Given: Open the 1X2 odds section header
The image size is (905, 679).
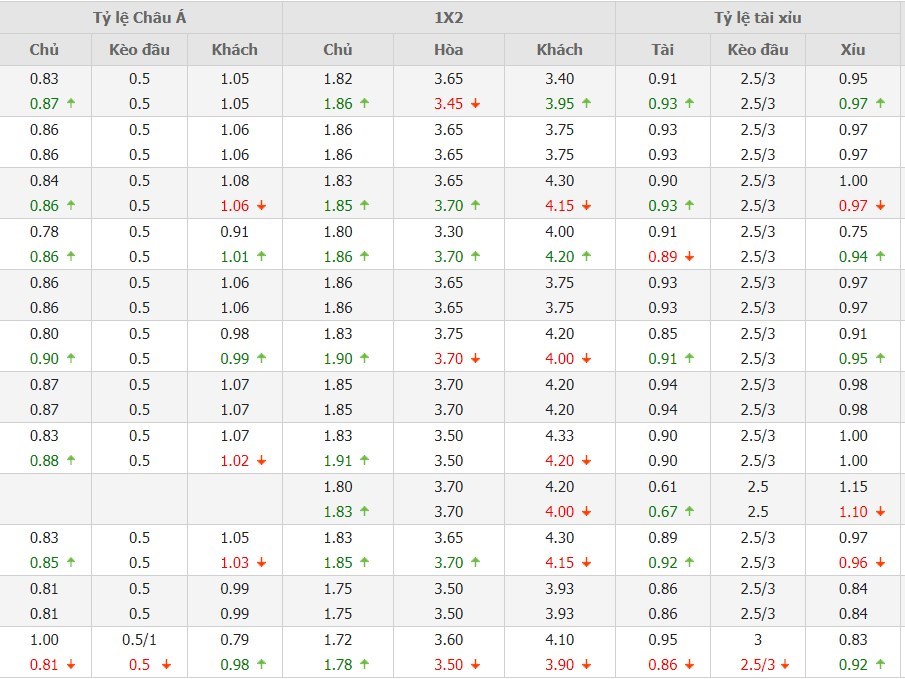Looking at the screenshot, I should click(448, 17).
